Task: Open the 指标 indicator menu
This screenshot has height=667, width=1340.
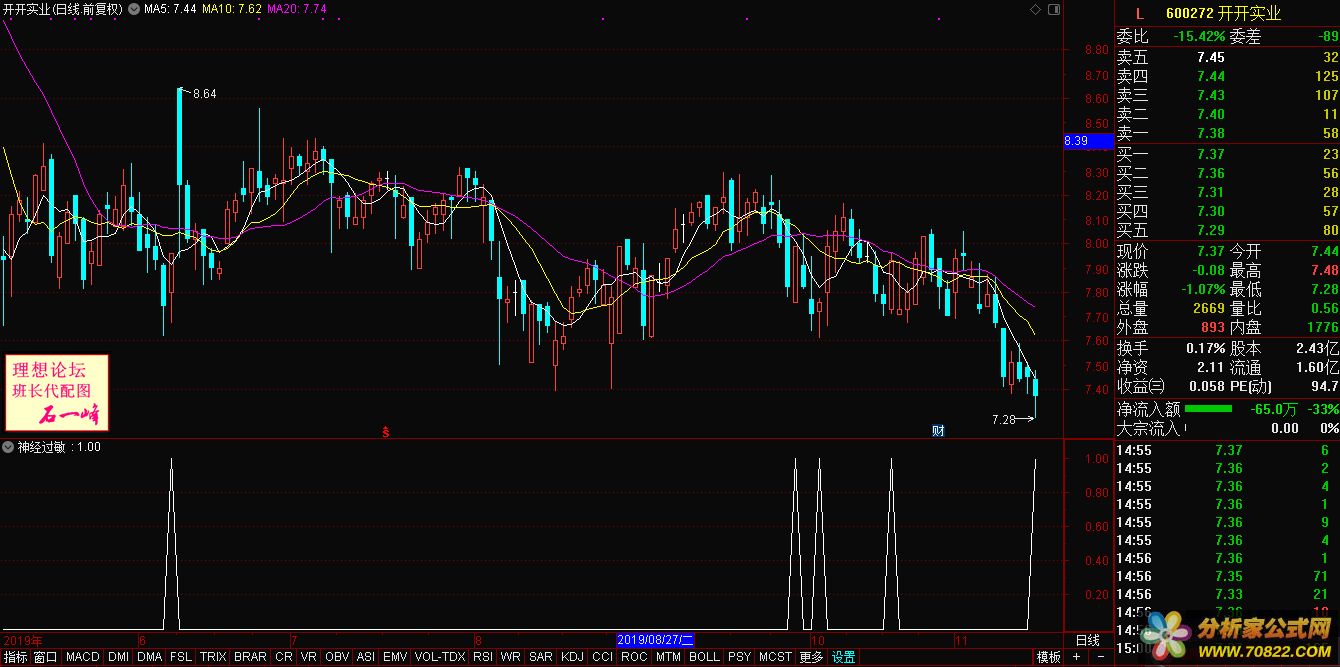Action: click(15, 657)
